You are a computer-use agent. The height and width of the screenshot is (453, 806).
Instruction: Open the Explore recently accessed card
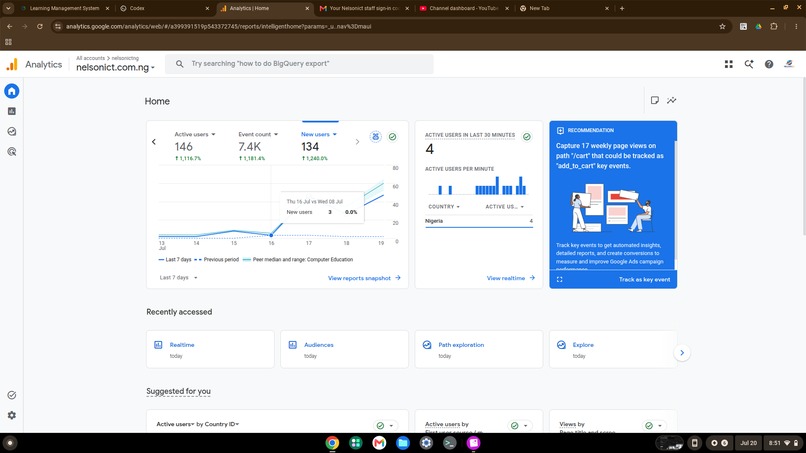click(x=613, y=350)
